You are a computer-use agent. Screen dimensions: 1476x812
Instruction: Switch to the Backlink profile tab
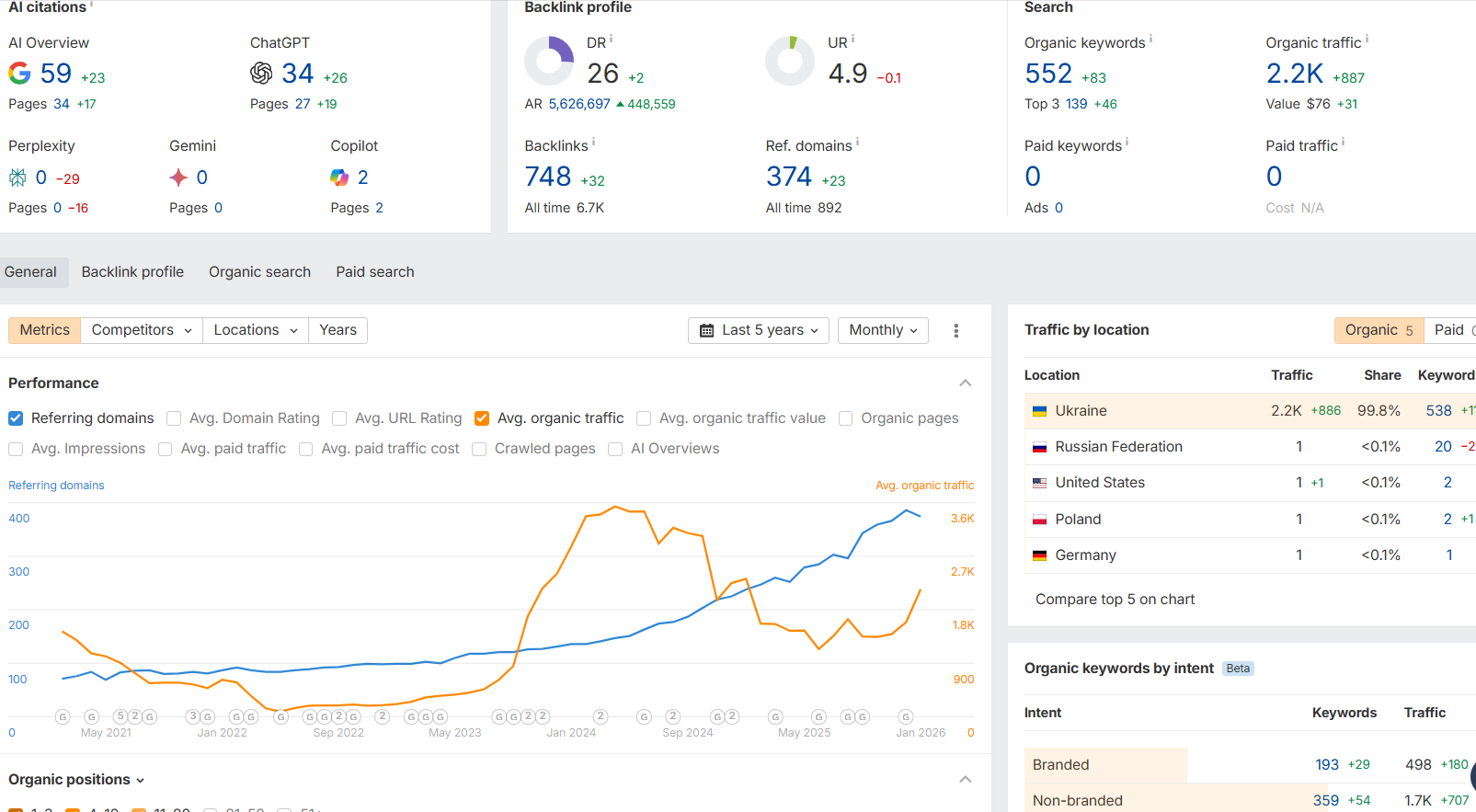pos(132,272)
